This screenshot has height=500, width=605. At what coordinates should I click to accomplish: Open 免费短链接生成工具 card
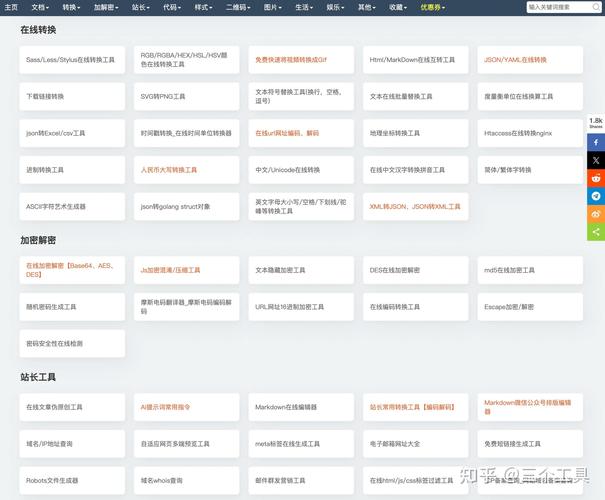click(530, 444)
